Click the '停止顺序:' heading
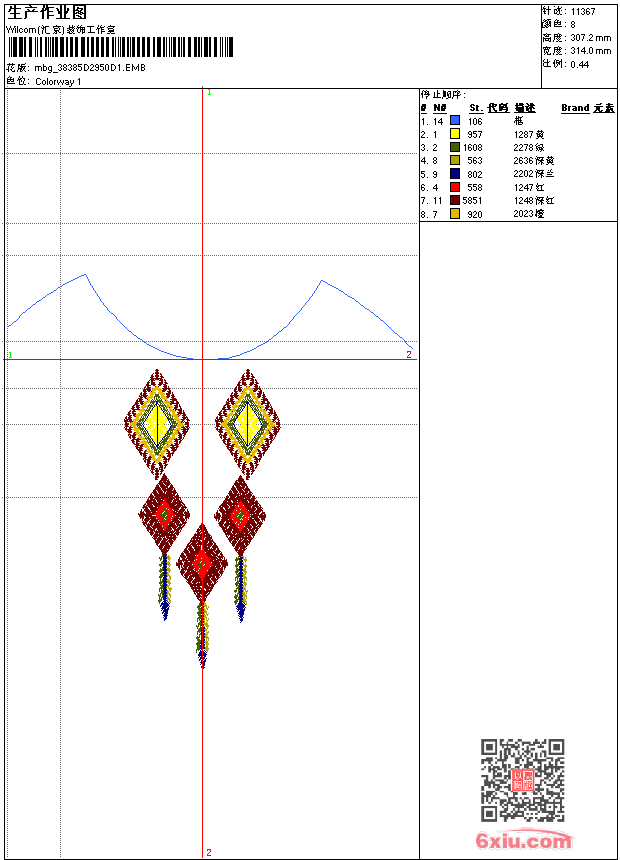 443,94
